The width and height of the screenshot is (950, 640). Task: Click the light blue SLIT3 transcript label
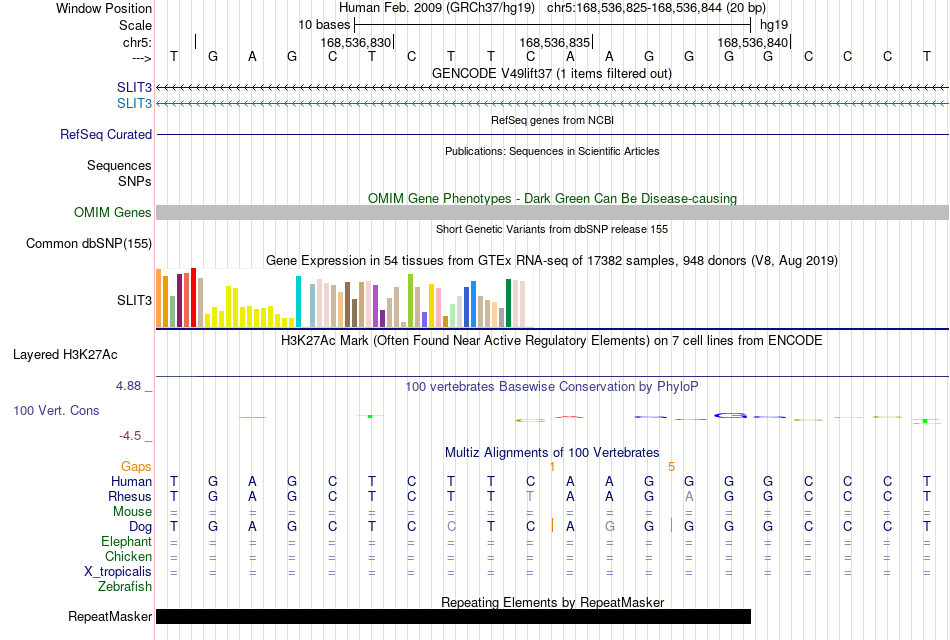point(135,103)
